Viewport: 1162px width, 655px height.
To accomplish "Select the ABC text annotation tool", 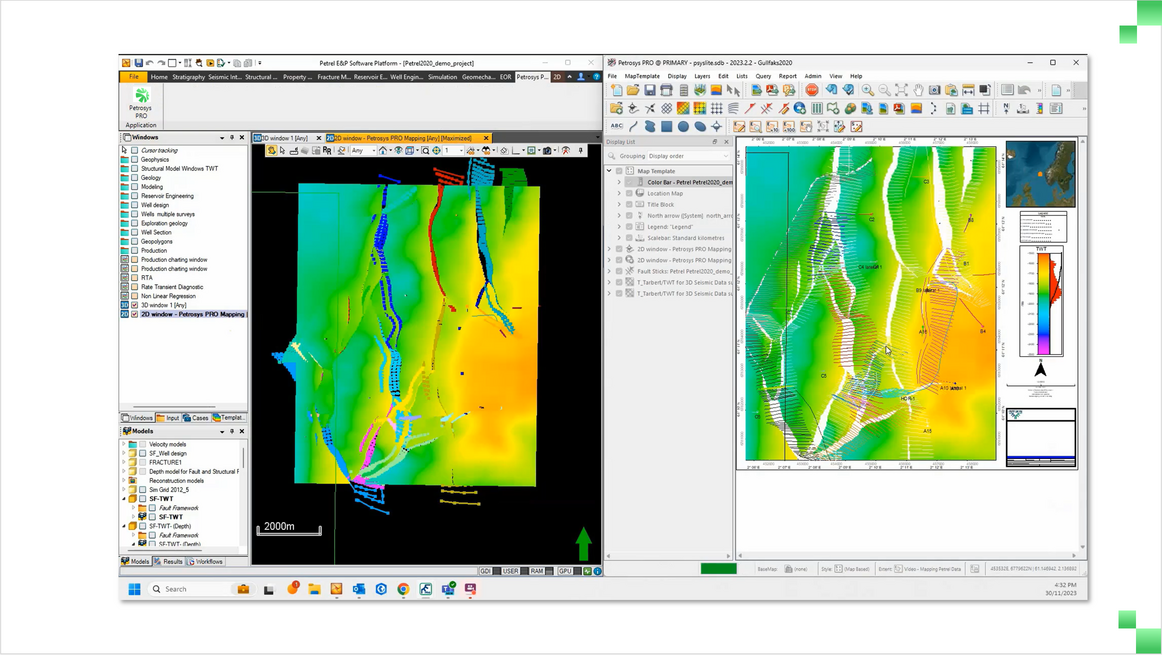I will (616, 126).
